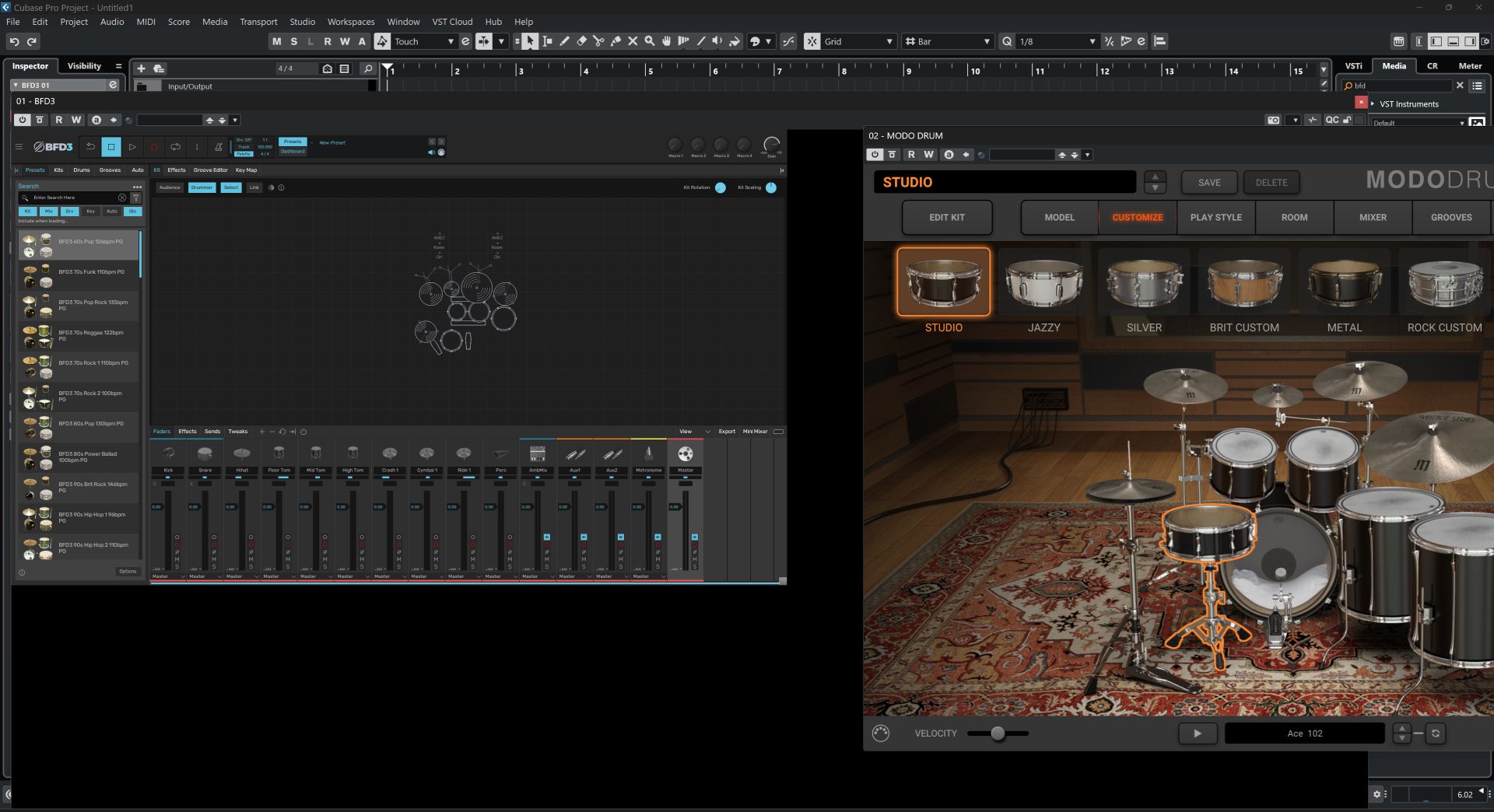1494x812 pixels.
Task: Open the Transport menu
Action: point(258,22)
